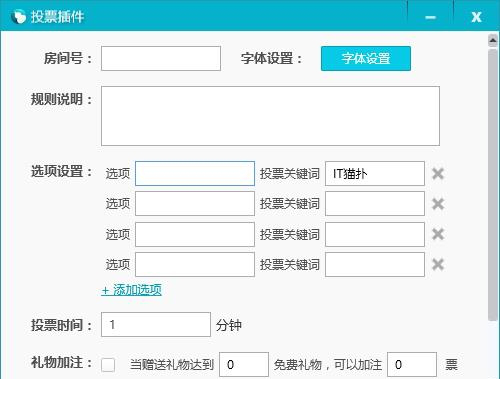The height and width of the screenshot is (394, 500).
Task: Delete the third option row
Action: coord(438,234)
